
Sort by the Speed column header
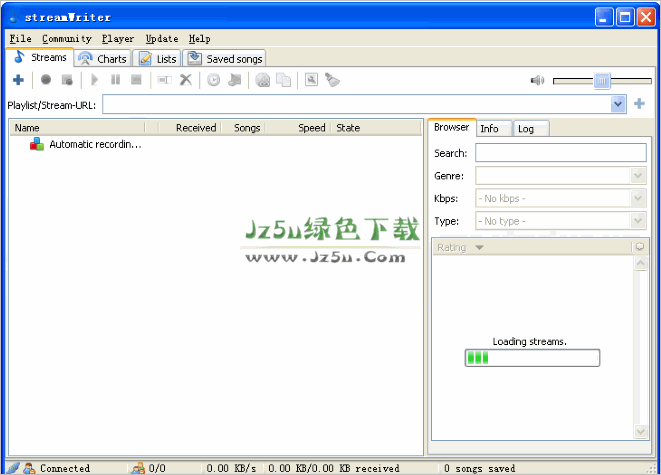tap(298, 128)
